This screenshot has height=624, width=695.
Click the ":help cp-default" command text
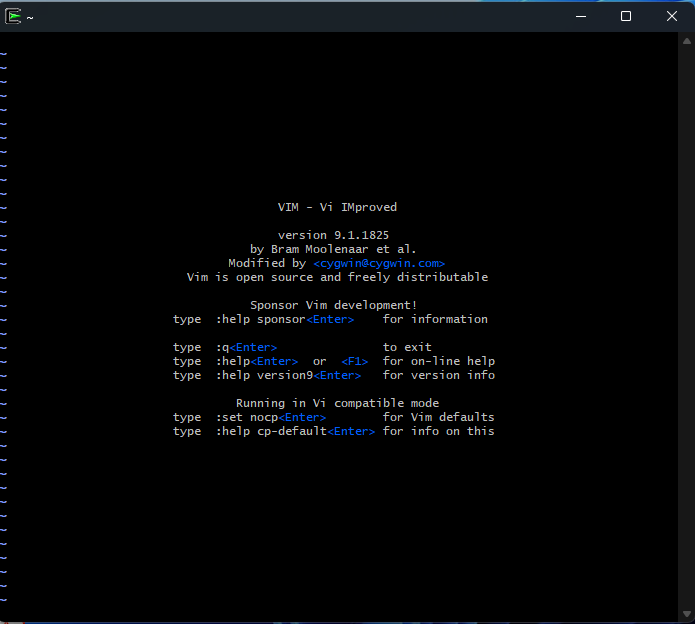pyautogui.click(x=271, y=431)
